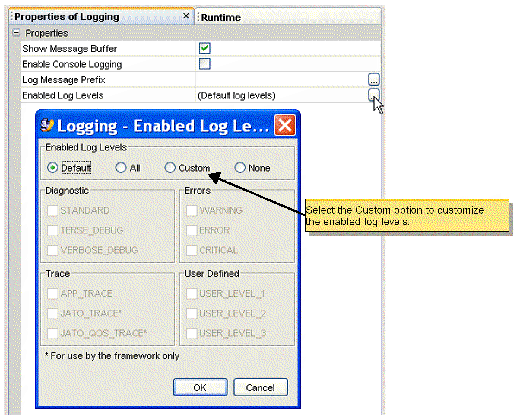Click the Log Message Prefix label
Screen dimensions: 521x420
point(64,80)
